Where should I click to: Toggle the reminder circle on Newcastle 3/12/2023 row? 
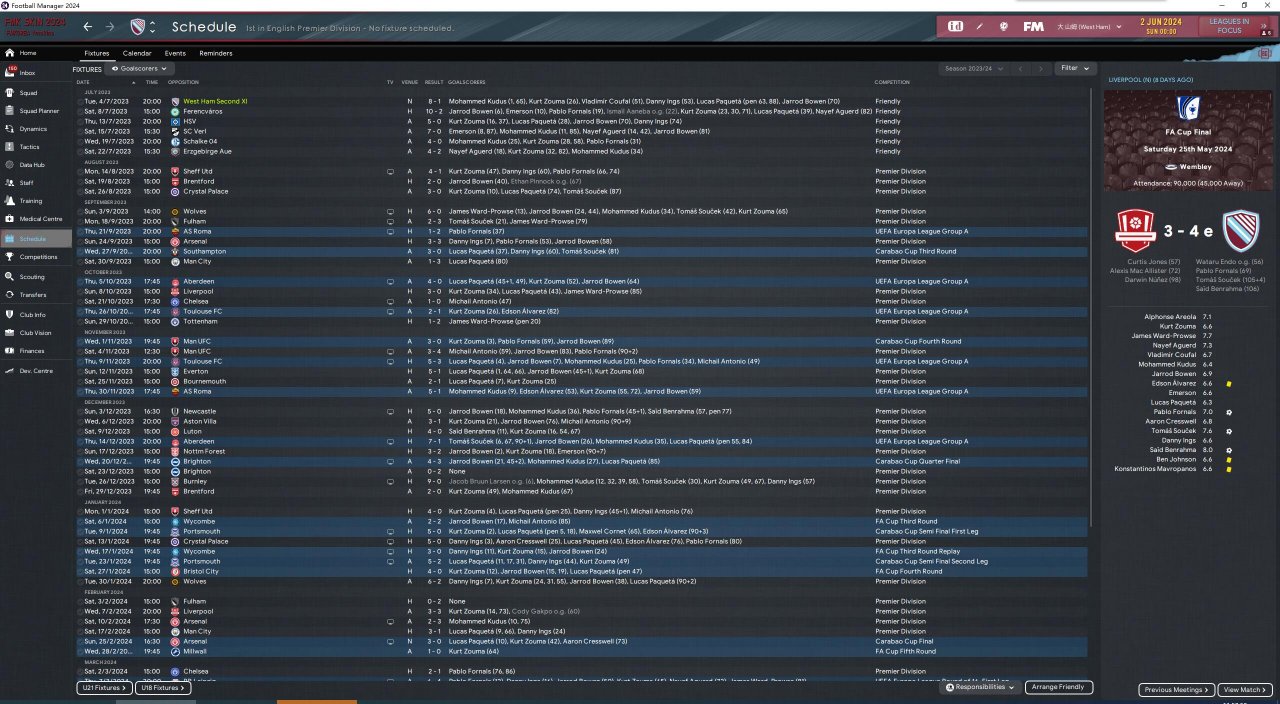[x=79, y=411]
